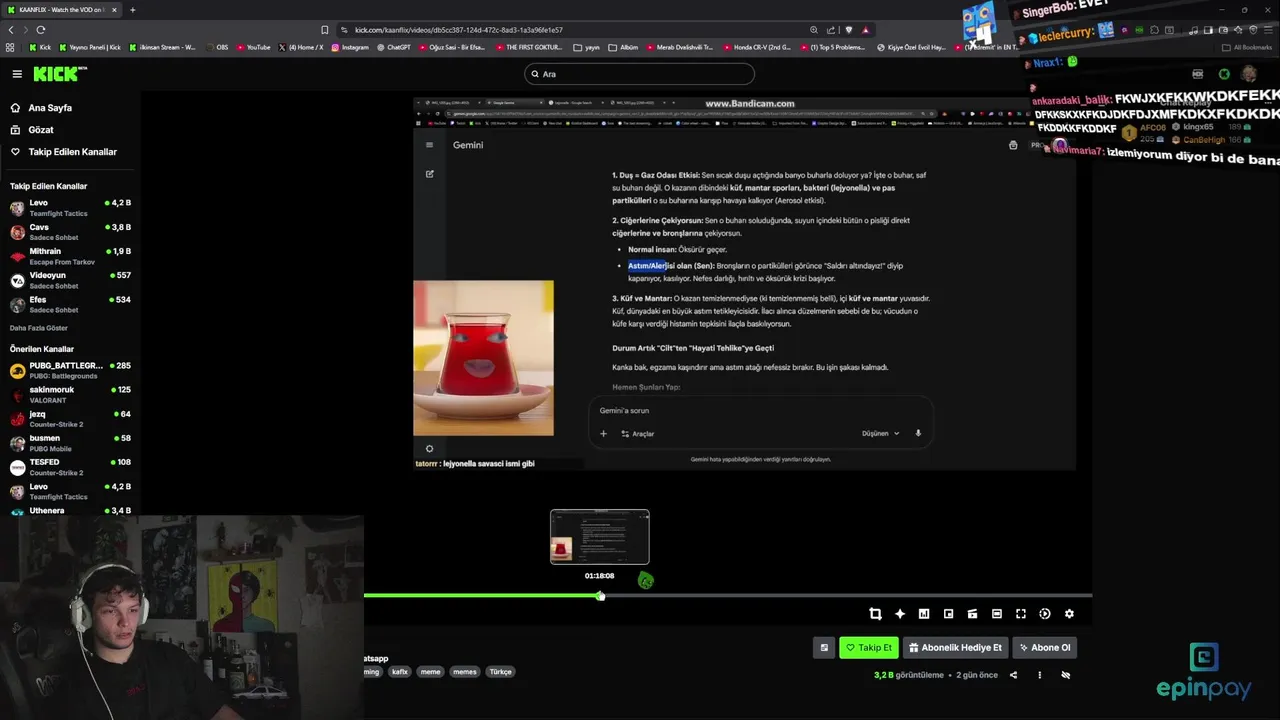1280x720 pixels.
Task: Open the OBS bookmark
Action: 215,47
